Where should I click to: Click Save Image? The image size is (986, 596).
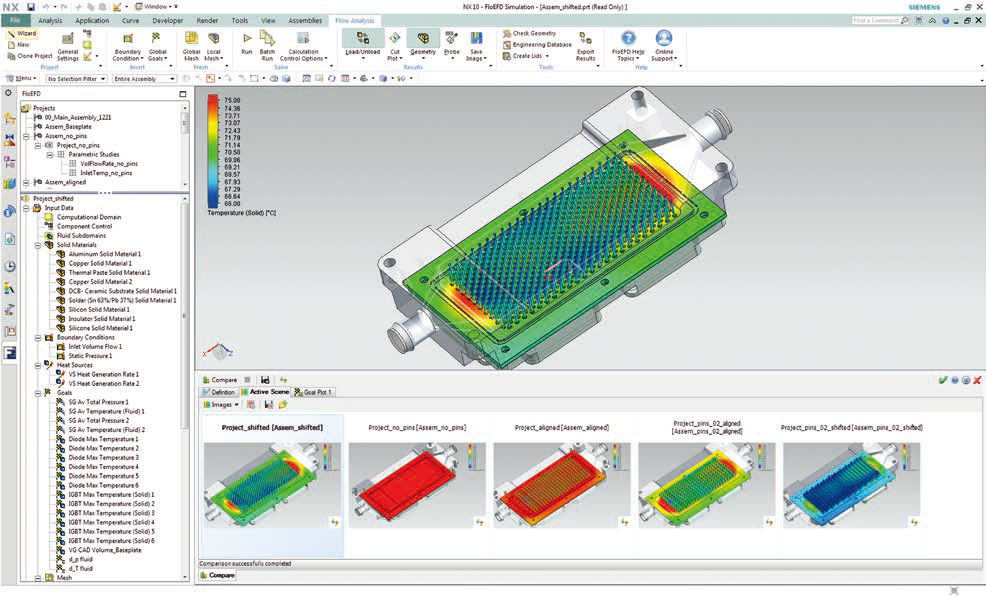tap(476, 47)
